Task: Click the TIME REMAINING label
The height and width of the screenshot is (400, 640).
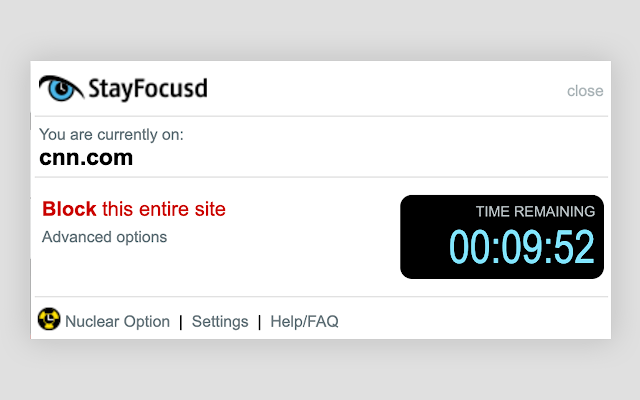Action: (x=535, y=211)
